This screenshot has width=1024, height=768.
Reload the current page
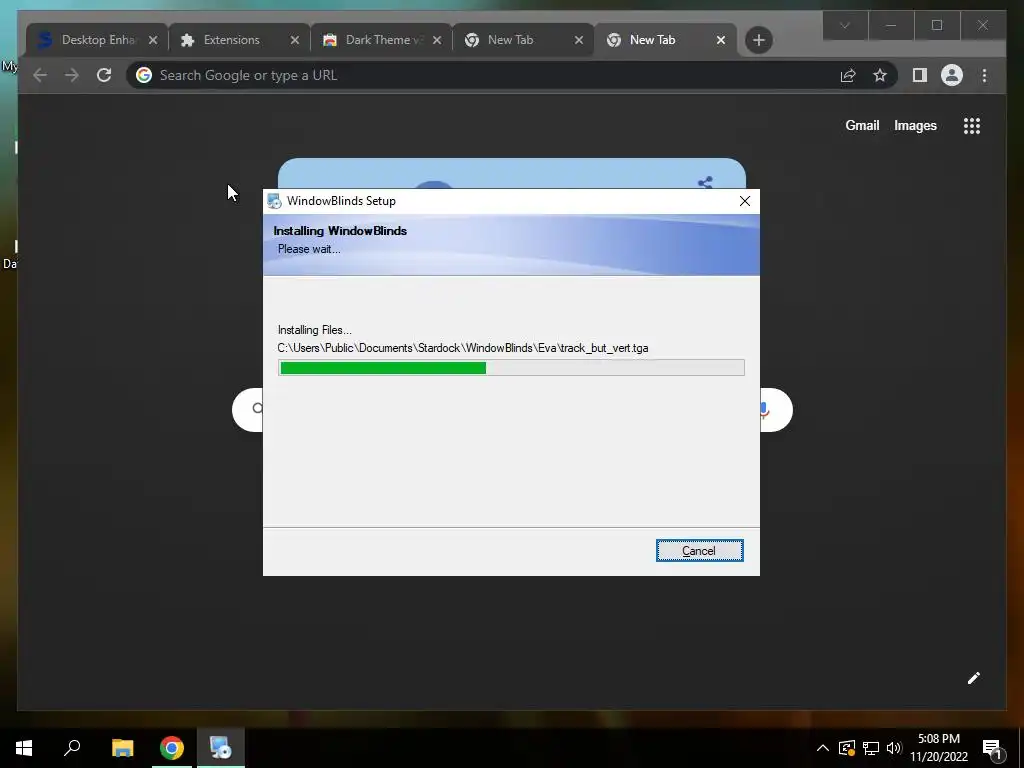point(104,75)
